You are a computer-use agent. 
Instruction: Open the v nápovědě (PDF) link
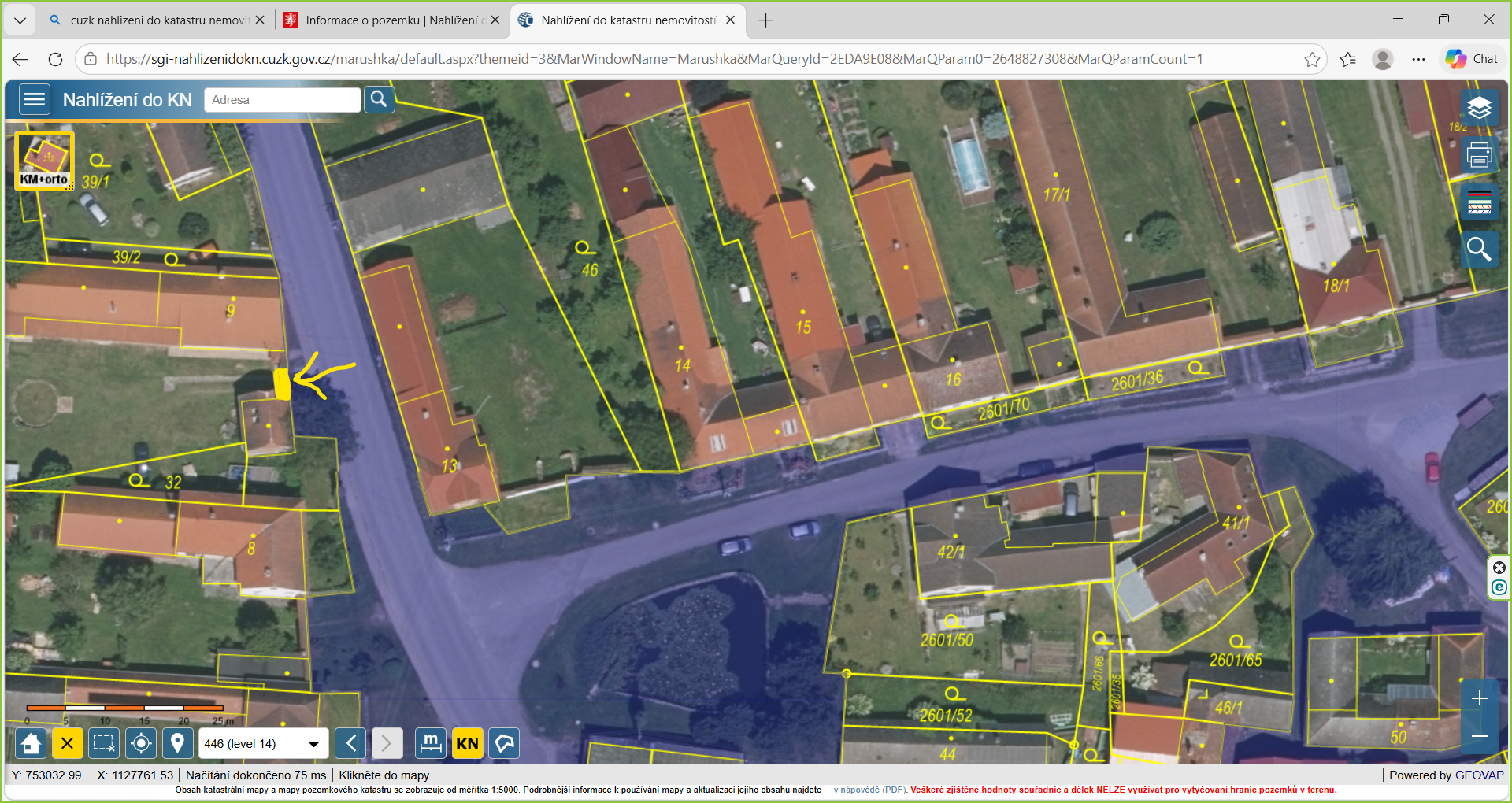869,790
